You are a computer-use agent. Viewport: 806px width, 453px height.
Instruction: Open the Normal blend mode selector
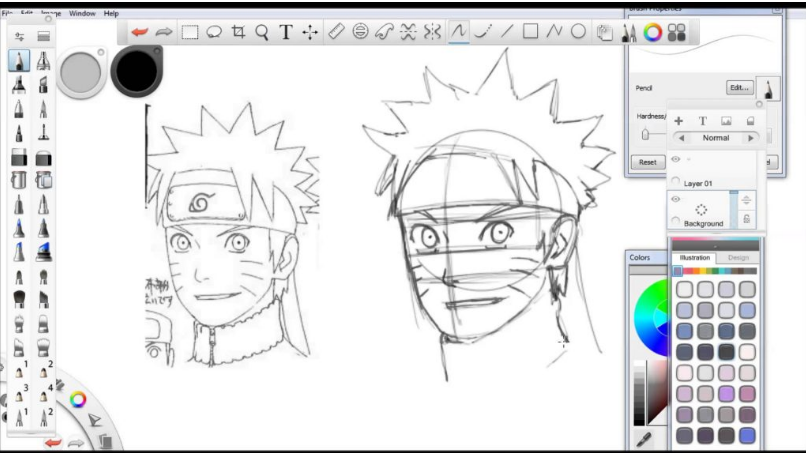716,138
